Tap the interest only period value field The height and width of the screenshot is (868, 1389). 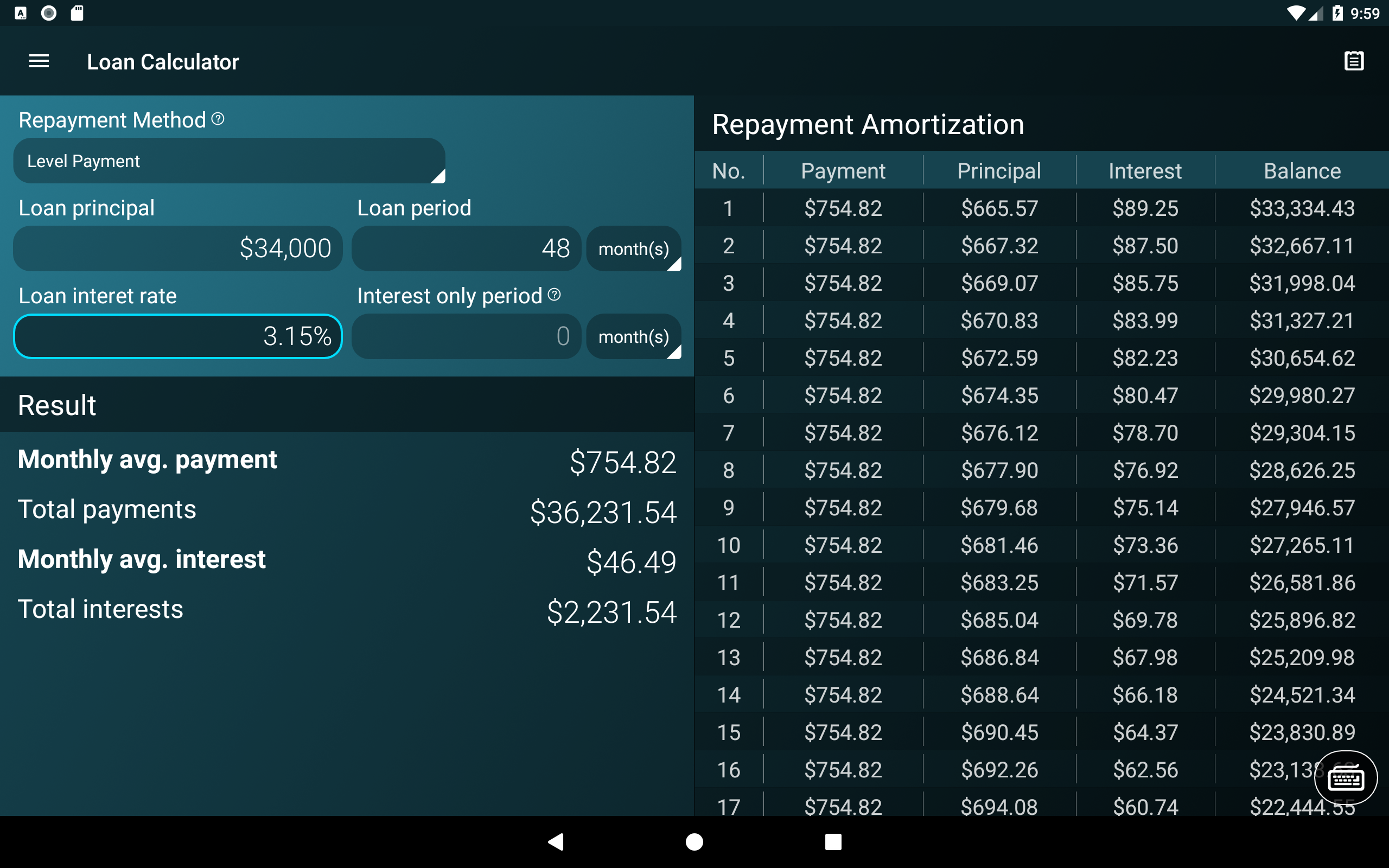(466, 336)
